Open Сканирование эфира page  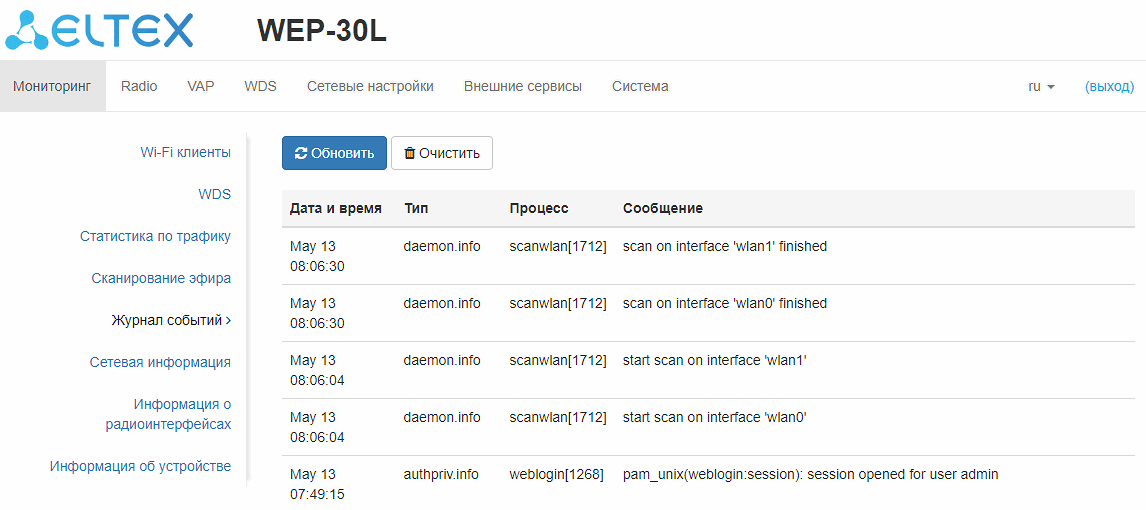tap(161, 278)
